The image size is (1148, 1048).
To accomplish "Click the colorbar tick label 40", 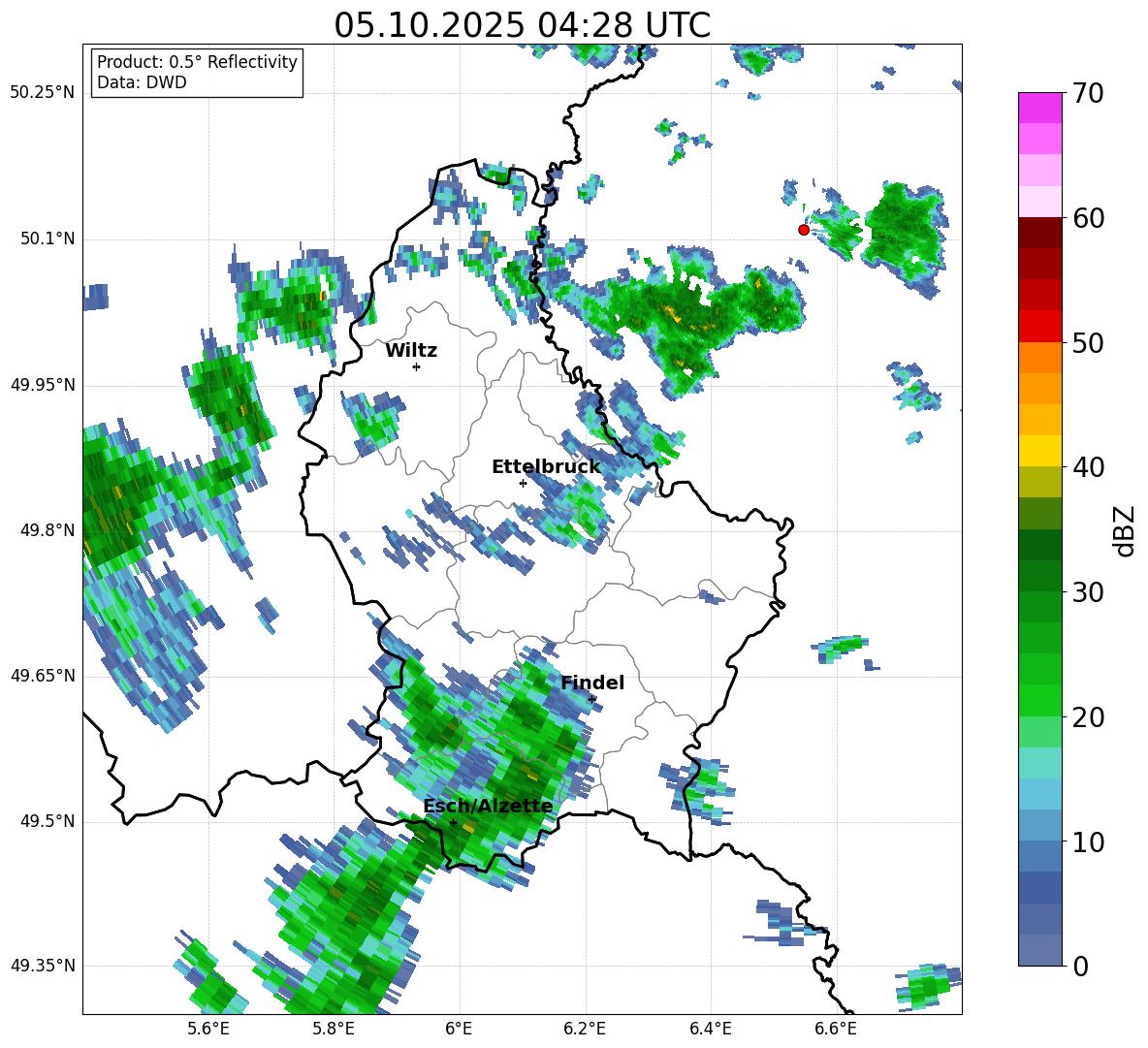I will pyautogui.click(x=1088, y=467).
